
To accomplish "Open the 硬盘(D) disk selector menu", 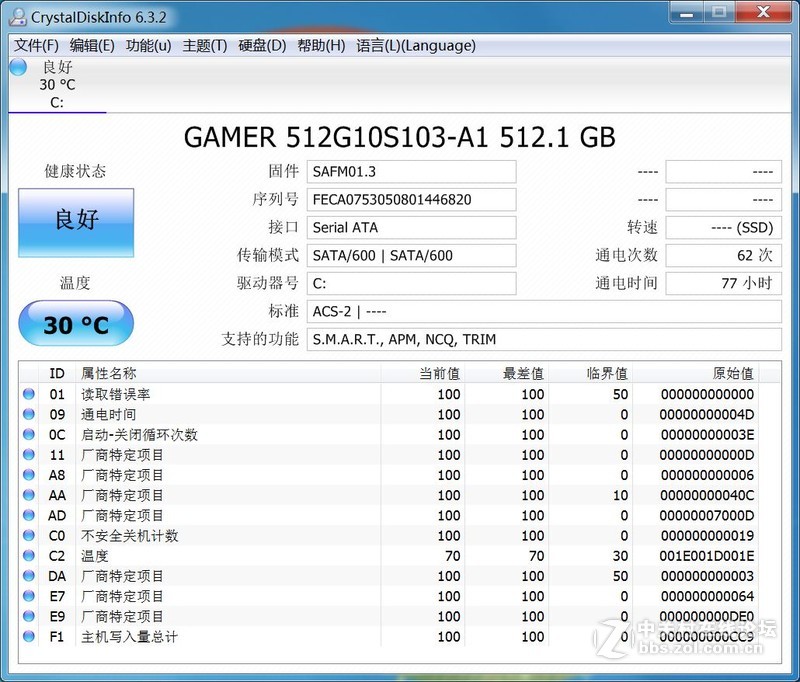I will [x=262, y=45].
